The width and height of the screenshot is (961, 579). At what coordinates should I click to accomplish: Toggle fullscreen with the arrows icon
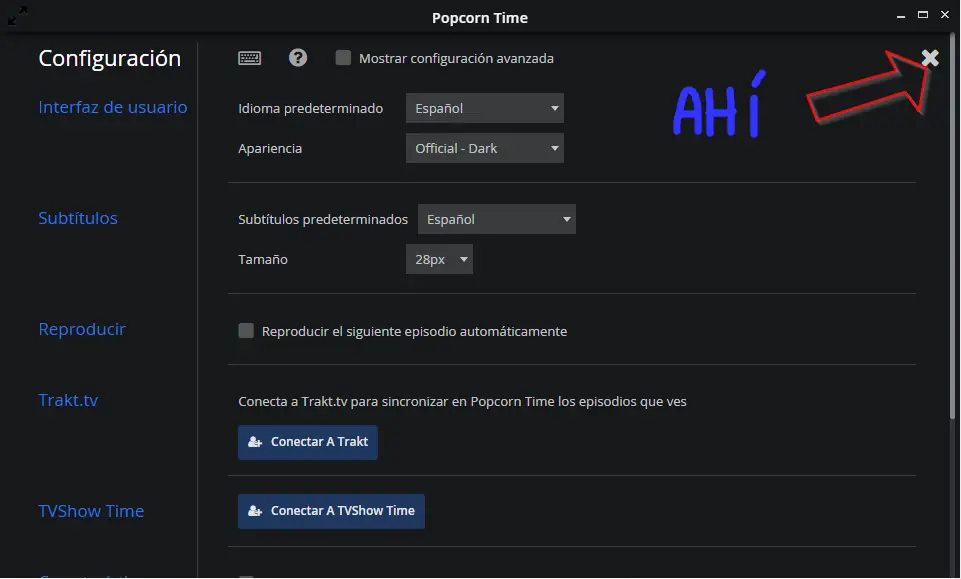pyautogui.click(x=17, y=15)
